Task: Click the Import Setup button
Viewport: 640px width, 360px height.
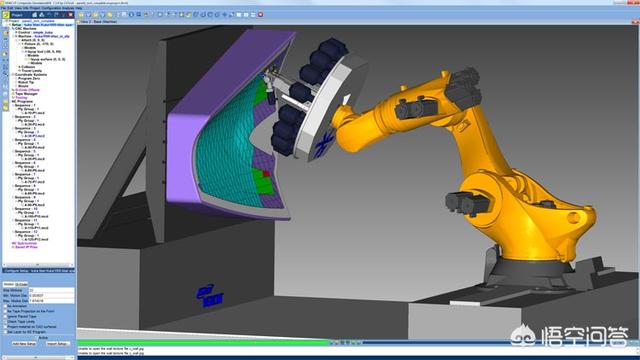Action: (57, 344)
